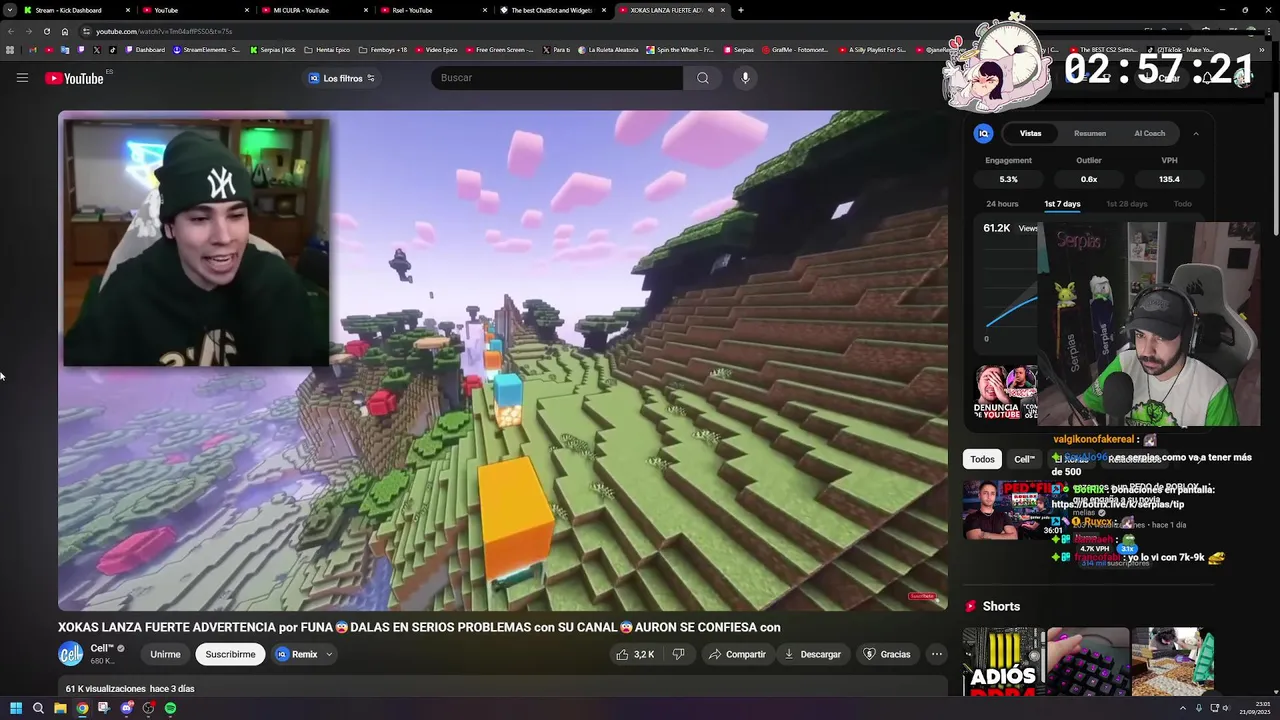Select the 1st 7 days range
Image resolution: width=1280 pixels, height=720 pixels.
1062,204
